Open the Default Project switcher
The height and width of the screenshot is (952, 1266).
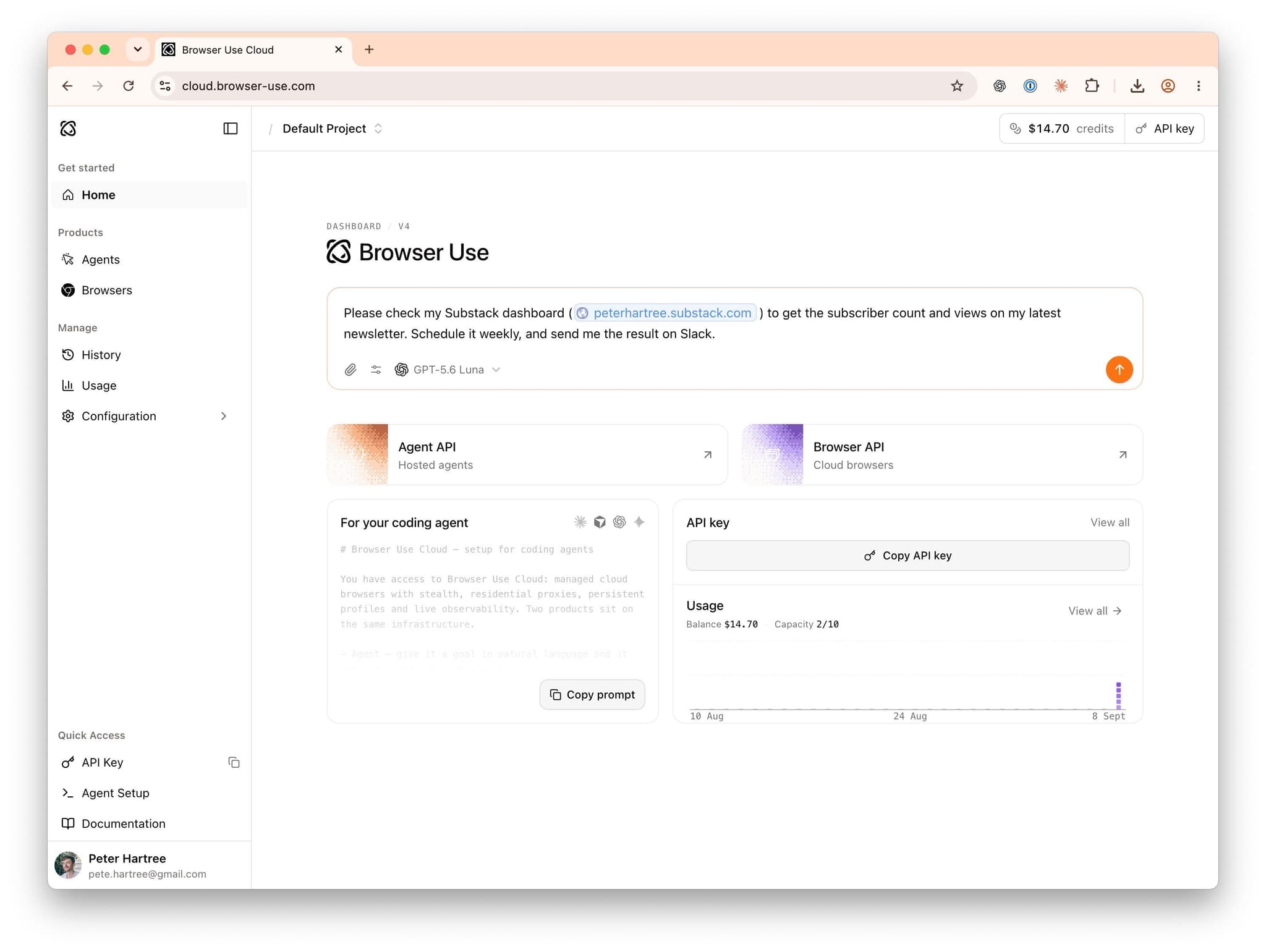click(x=333, y=129)
